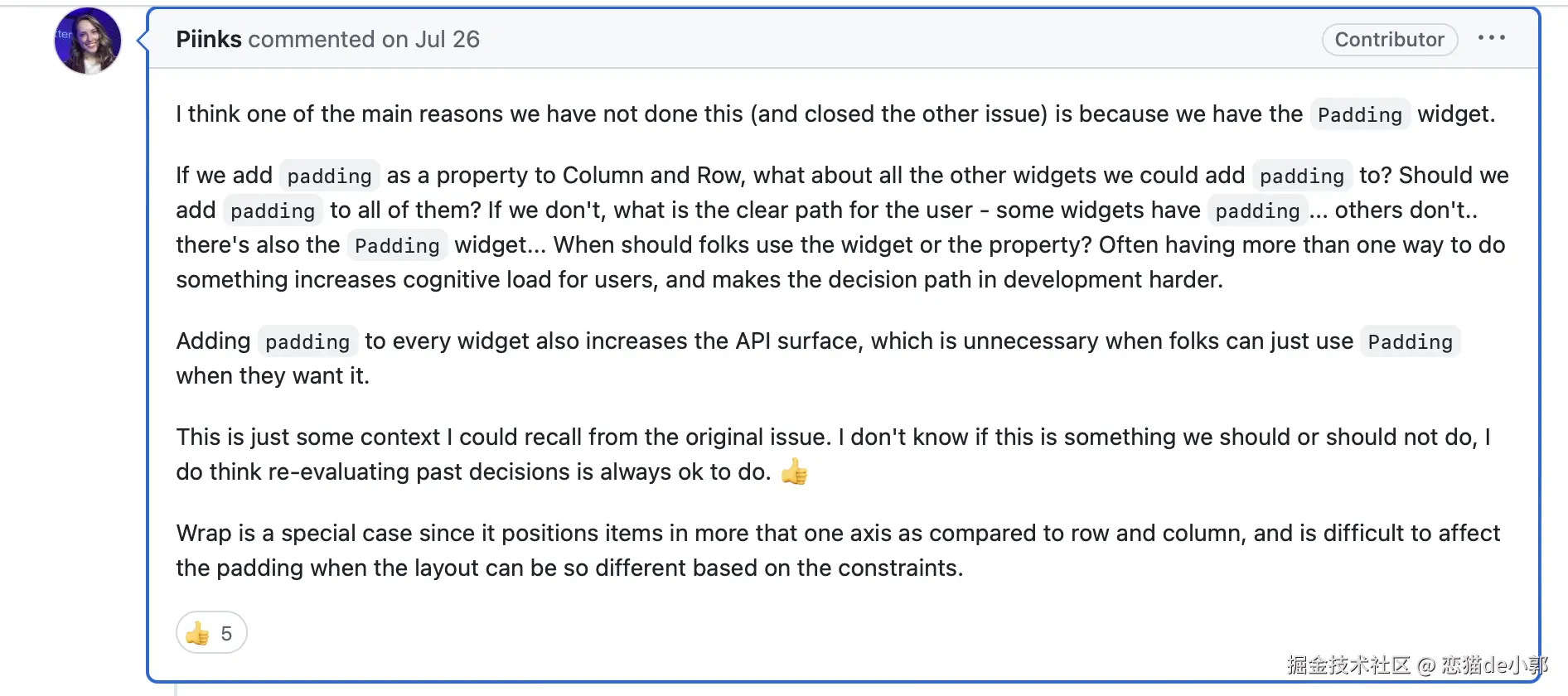Image resolution: width=1568 pixels, height=696 pixels.
Task: Open the 'on Jul 26' timestamp link
Action: pyautogui.click(x=430, y=39)
